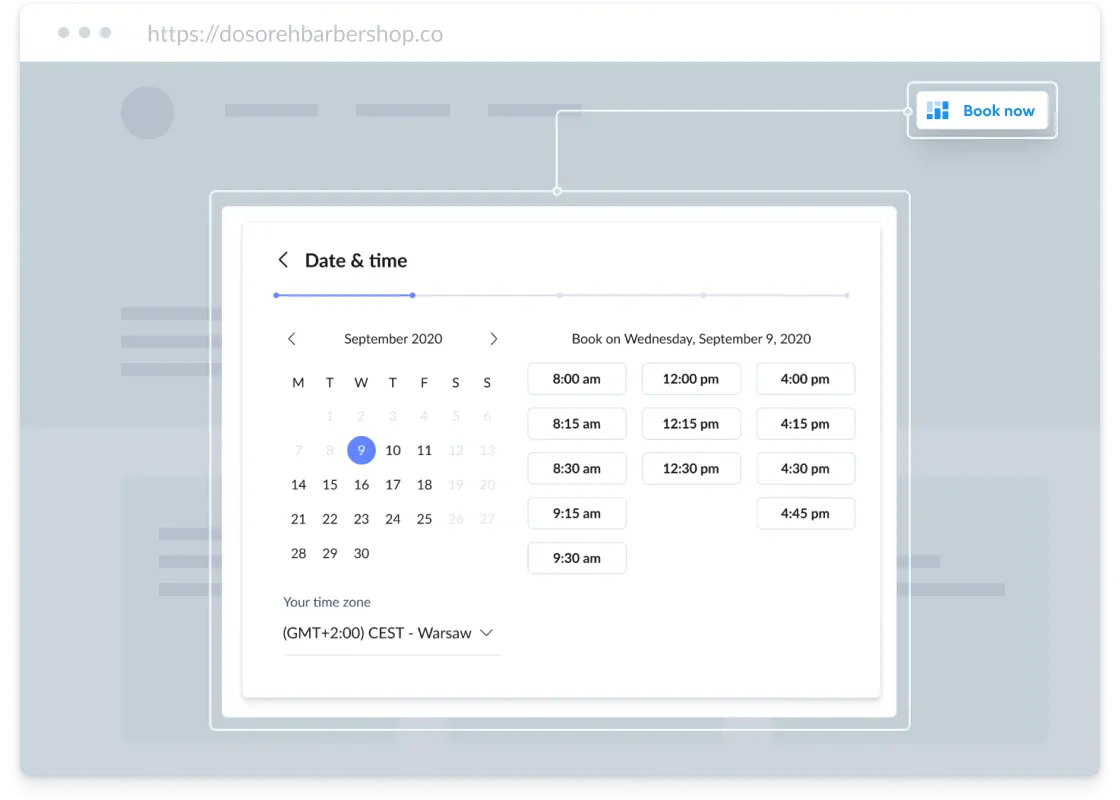The height and width of the screenshot is (800, 1120).
Task: Go to previous month in calendar
Action: pyautogui.click(x=291, y=339)
